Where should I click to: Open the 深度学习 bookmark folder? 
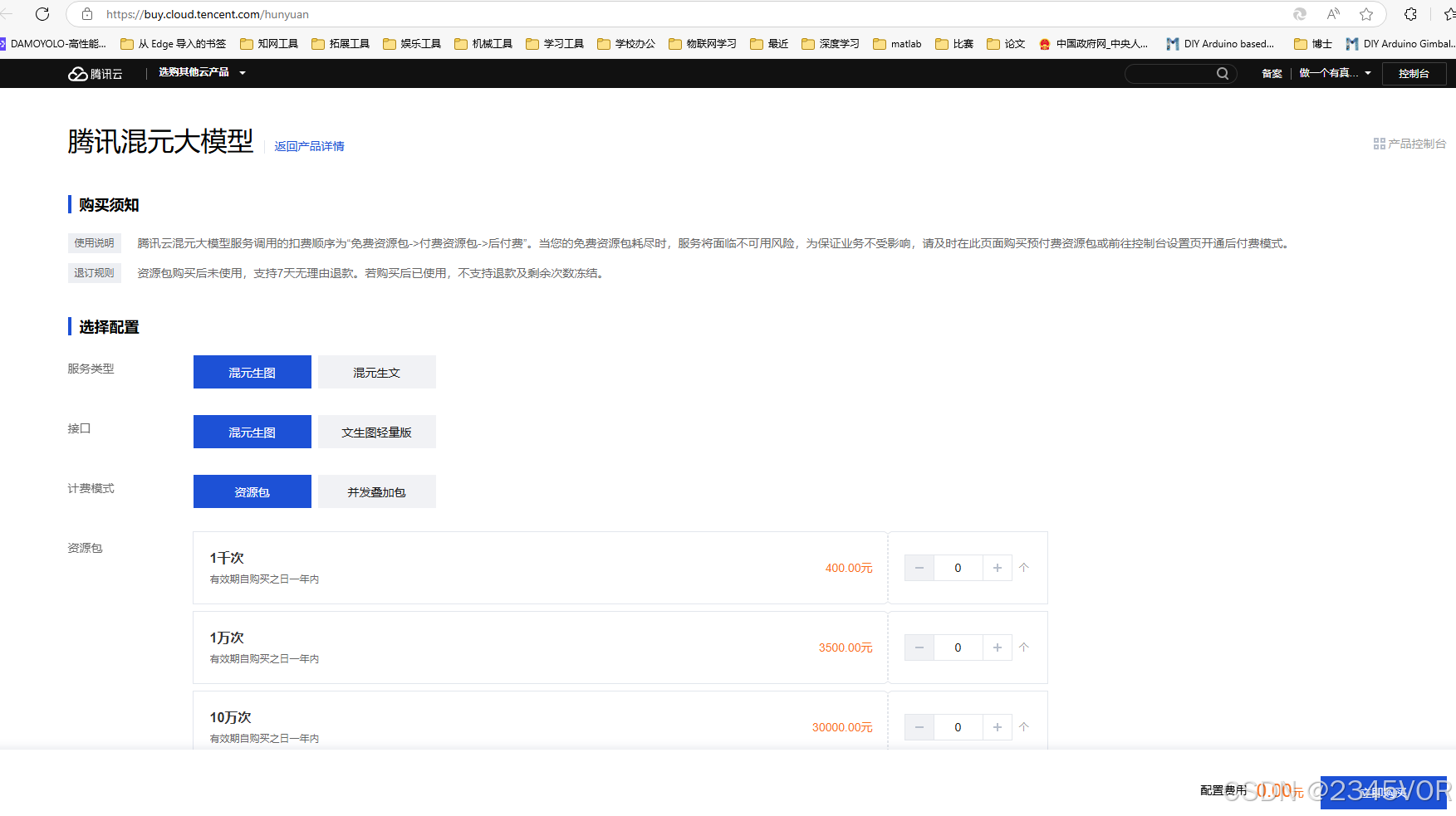point(831,44)
